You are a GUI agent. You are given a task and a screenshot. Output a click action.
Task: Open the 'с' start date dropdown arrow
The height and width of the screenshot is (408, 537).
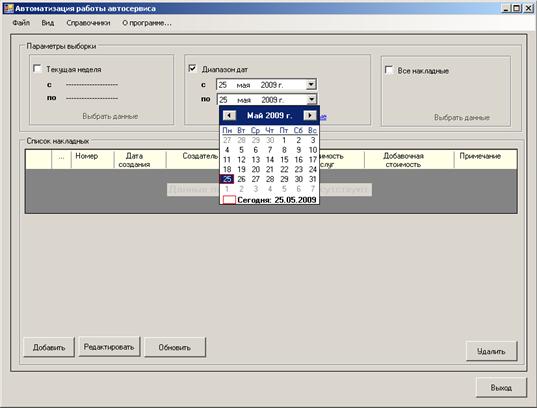pyautogui.click(x=311, y=84)
